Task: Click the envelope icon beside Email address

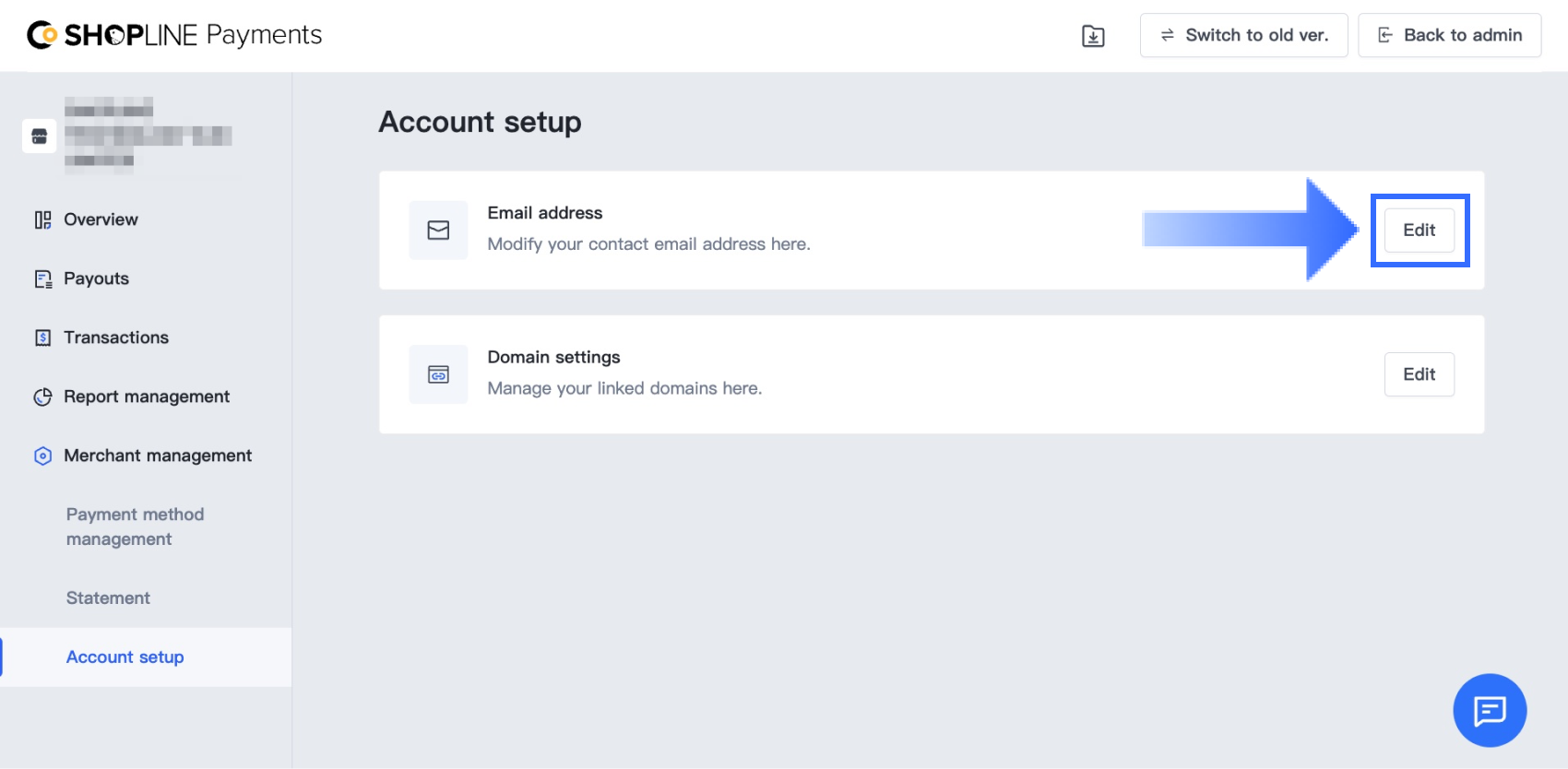Action: click(x=438, y=231)
